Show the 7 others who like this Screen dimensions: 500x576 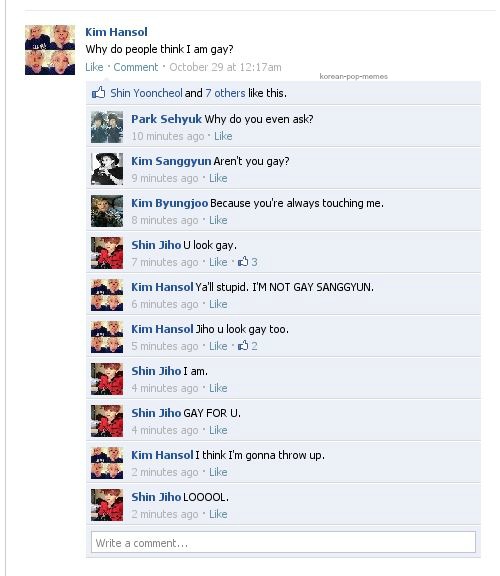coord(225,93)
